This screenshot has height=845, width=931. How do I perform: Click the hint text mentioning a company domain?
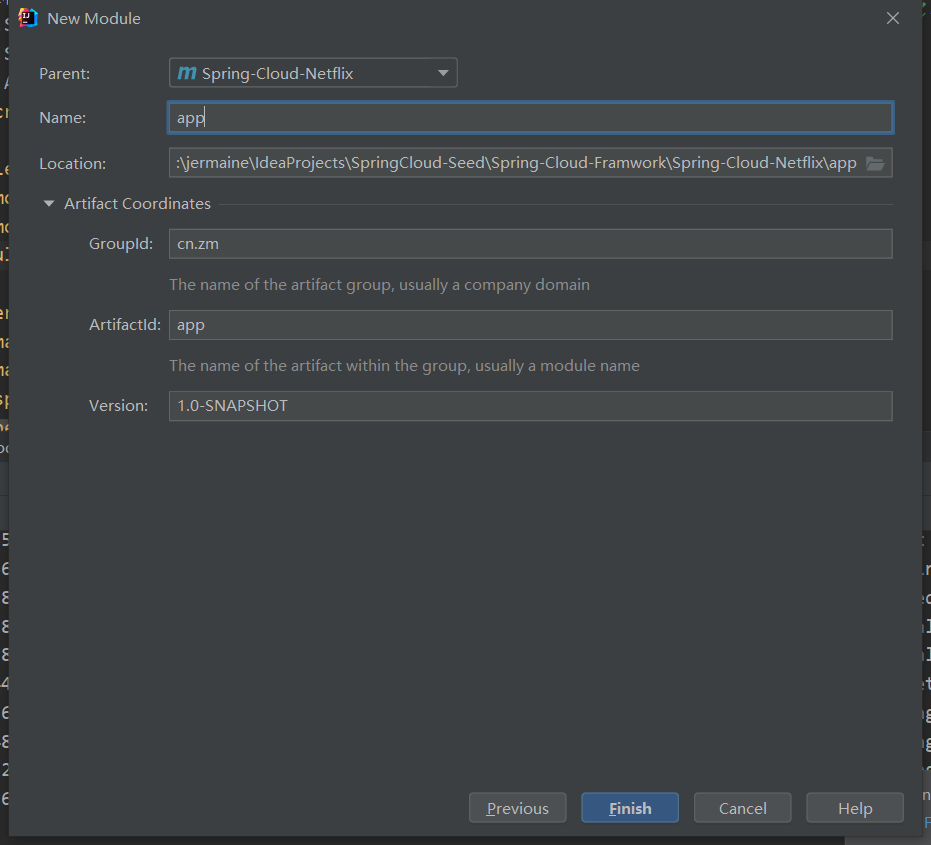pyautogui.click(x=379, y=285)
